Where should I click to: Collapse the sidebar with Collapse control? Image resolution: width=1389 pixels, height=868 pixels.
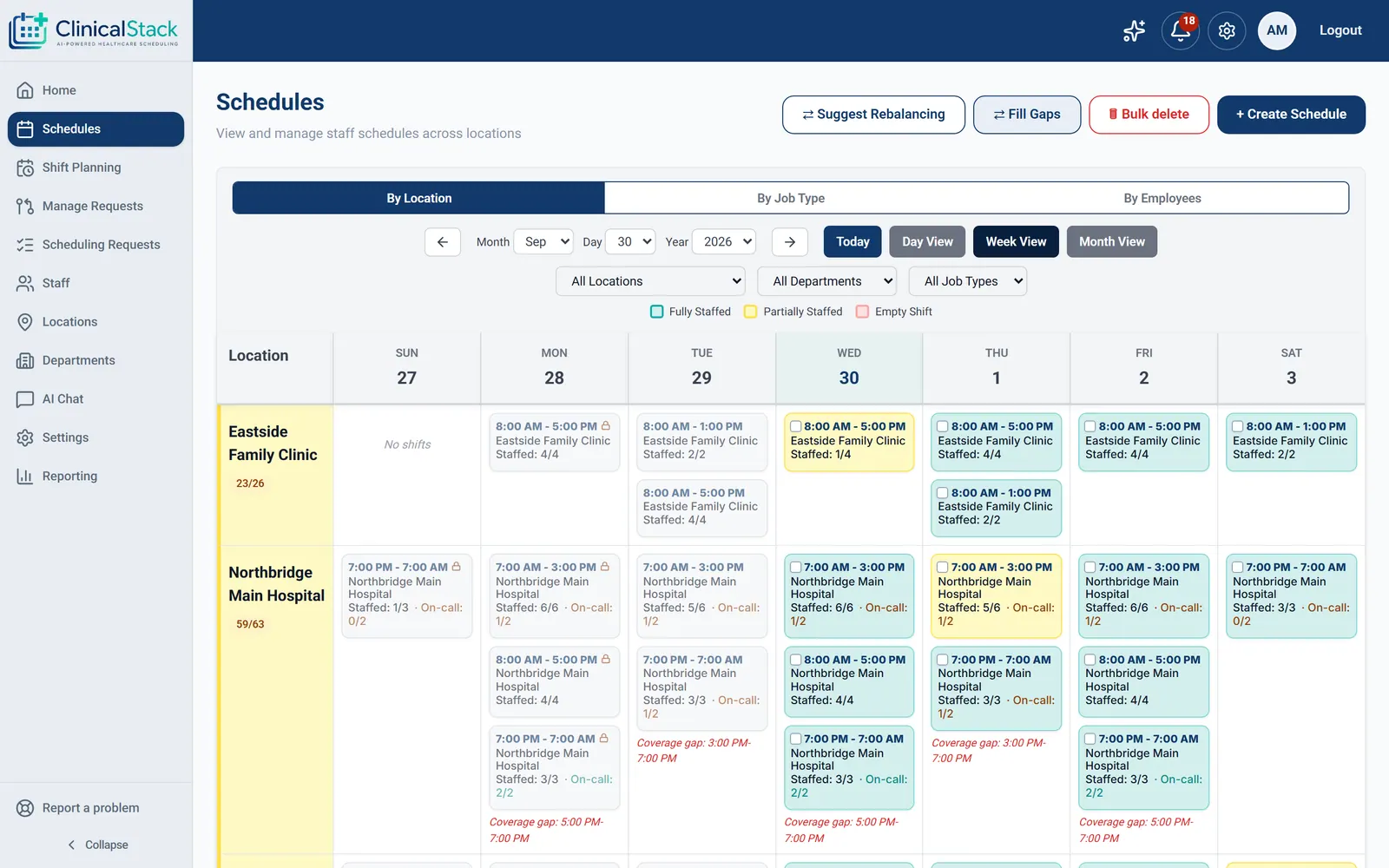coord(96,845)
